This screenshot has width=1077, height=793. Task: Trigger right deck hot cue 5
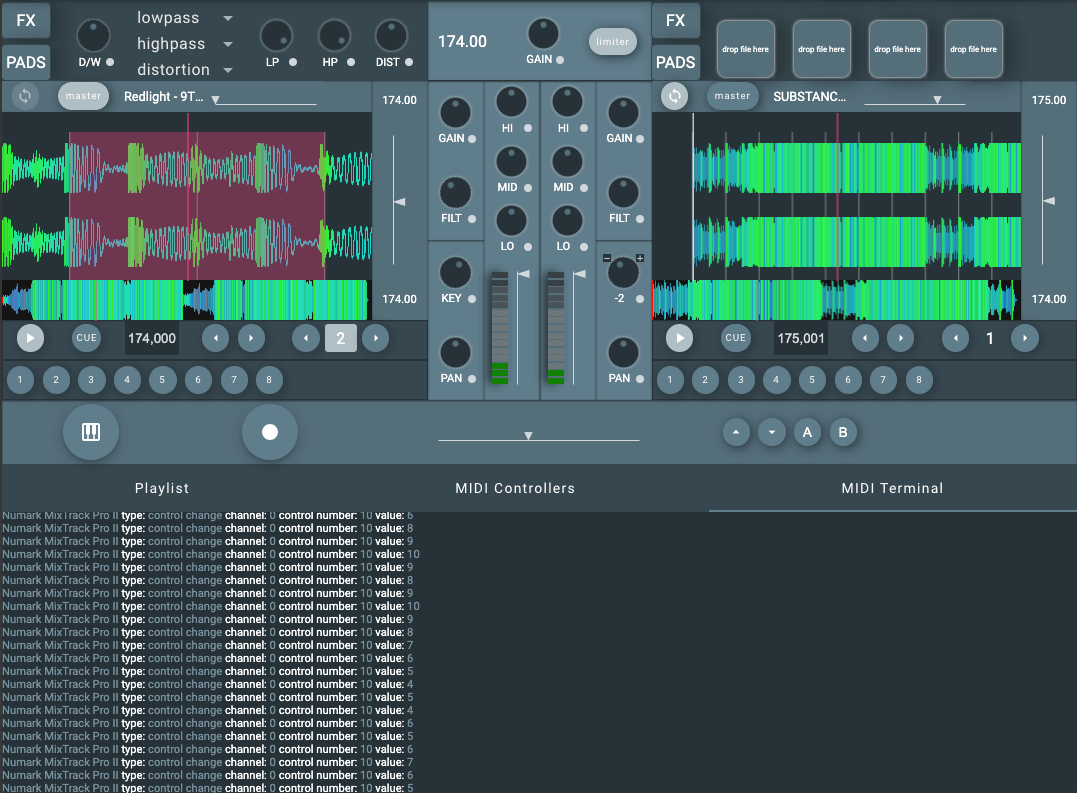(x=812, y=380)
